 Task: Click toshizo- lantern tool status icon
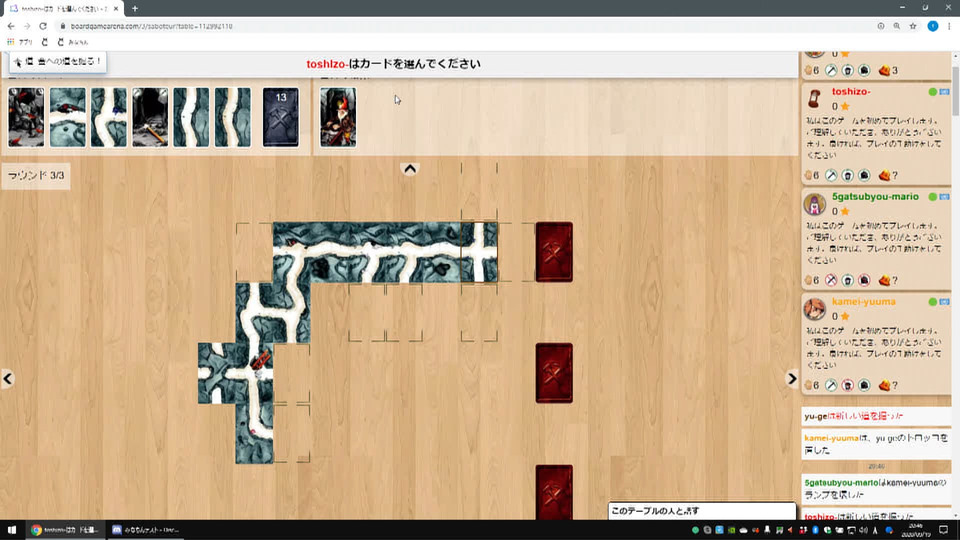point(847,176)
